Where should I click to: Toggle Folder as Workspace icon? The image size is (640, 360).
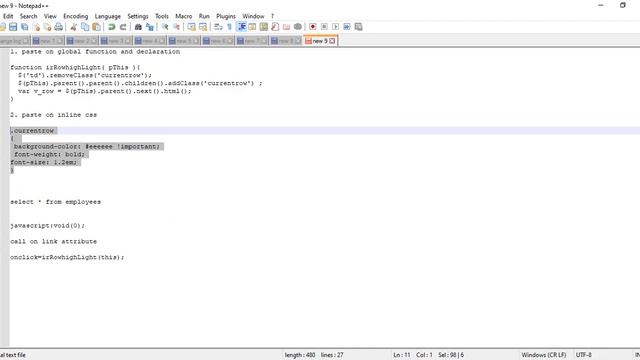coord(287,27)
